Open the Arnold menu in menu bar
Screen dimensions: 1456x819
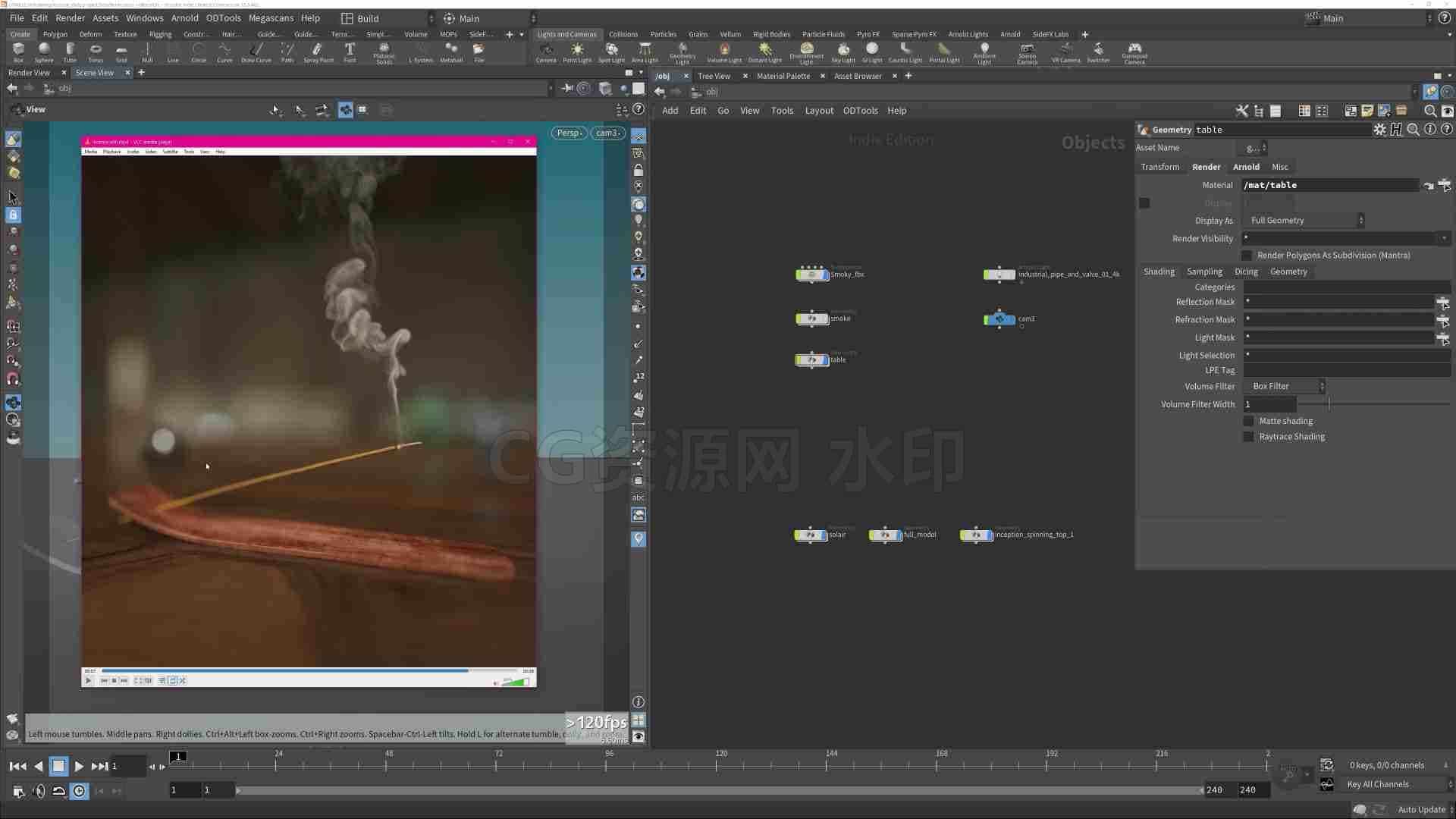click(x=184, y=18)
